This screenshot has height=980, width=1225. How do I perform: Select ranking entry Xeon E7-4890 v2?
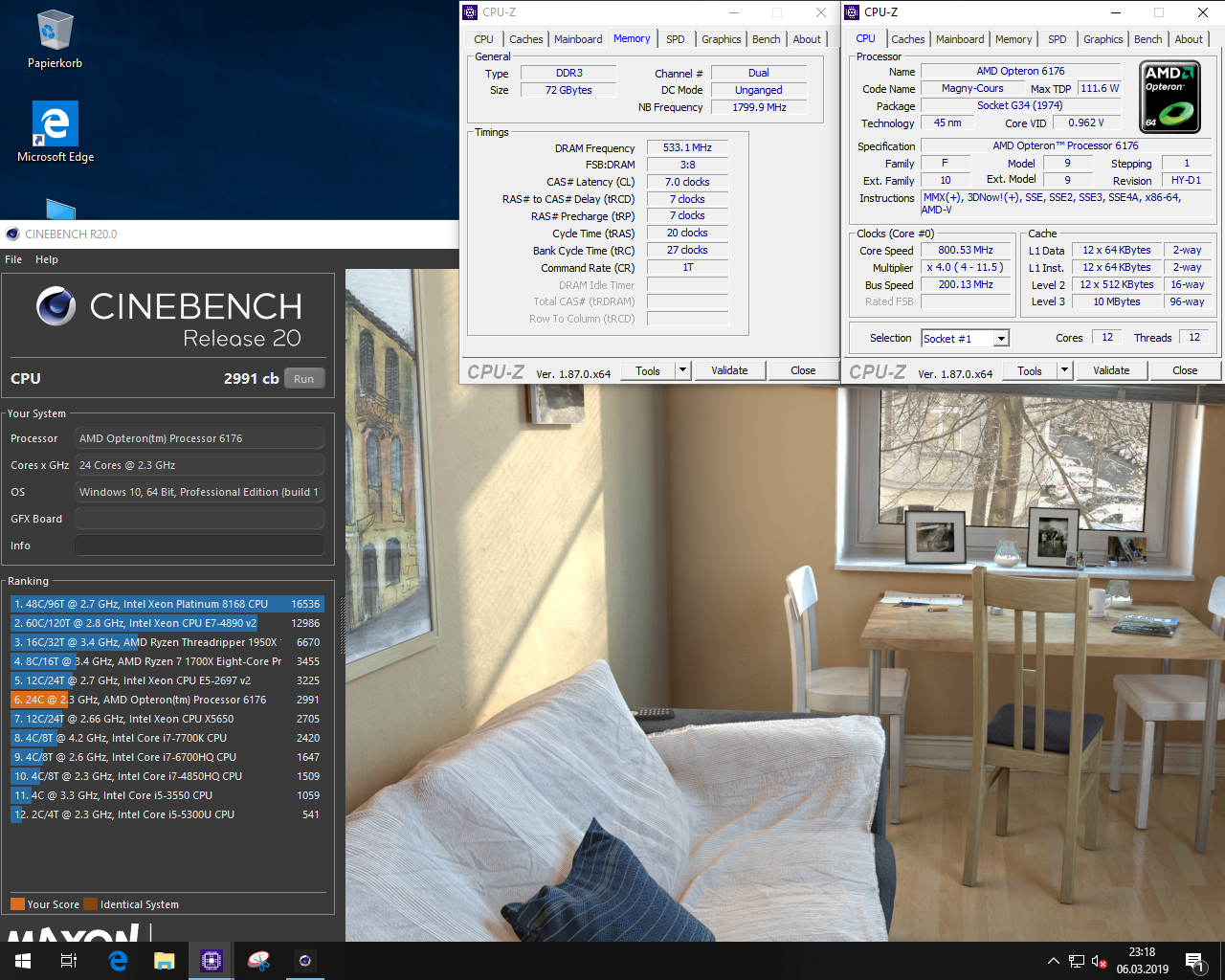pyautogui.click(x=167, y=623)
